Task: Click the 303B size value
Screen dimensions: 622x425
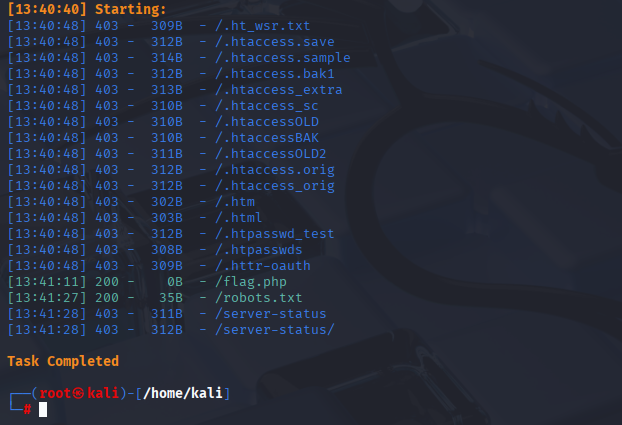Action: 167,218
